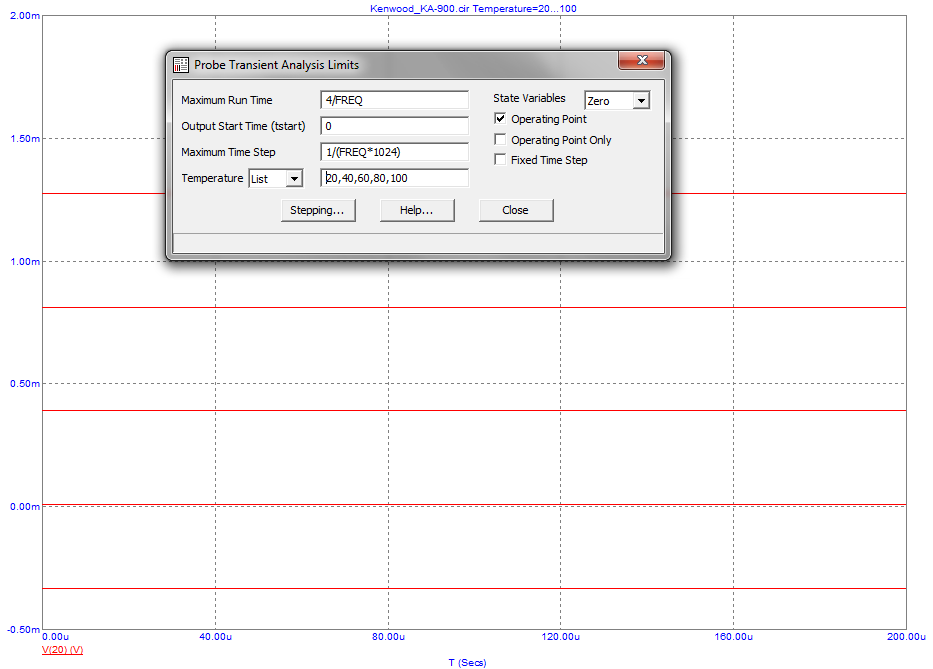Click the 0.00m Y-axis label
This screenshot has height=669, width=933.
[x=25, y=507]
